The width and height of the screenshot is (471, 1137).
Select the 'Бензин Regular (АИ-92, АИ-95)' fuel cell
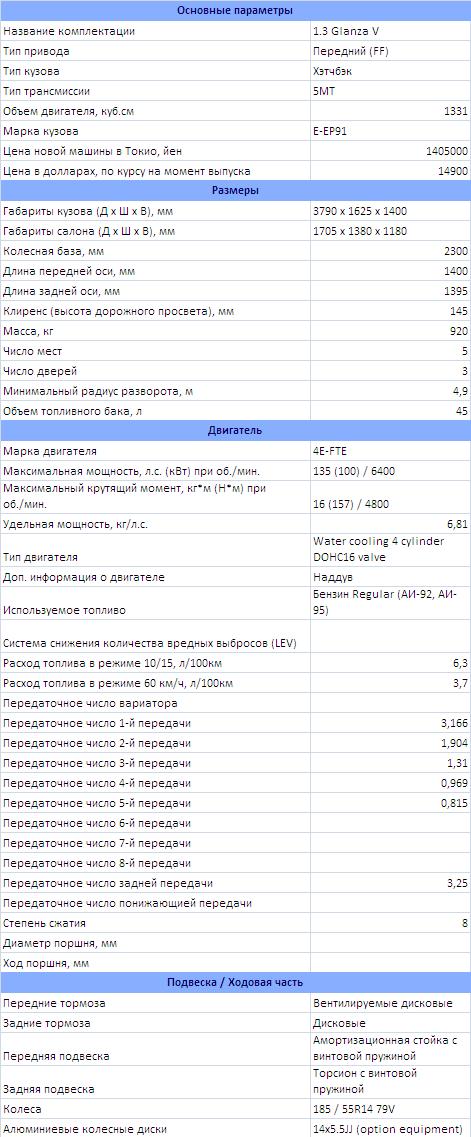point(391,603)
